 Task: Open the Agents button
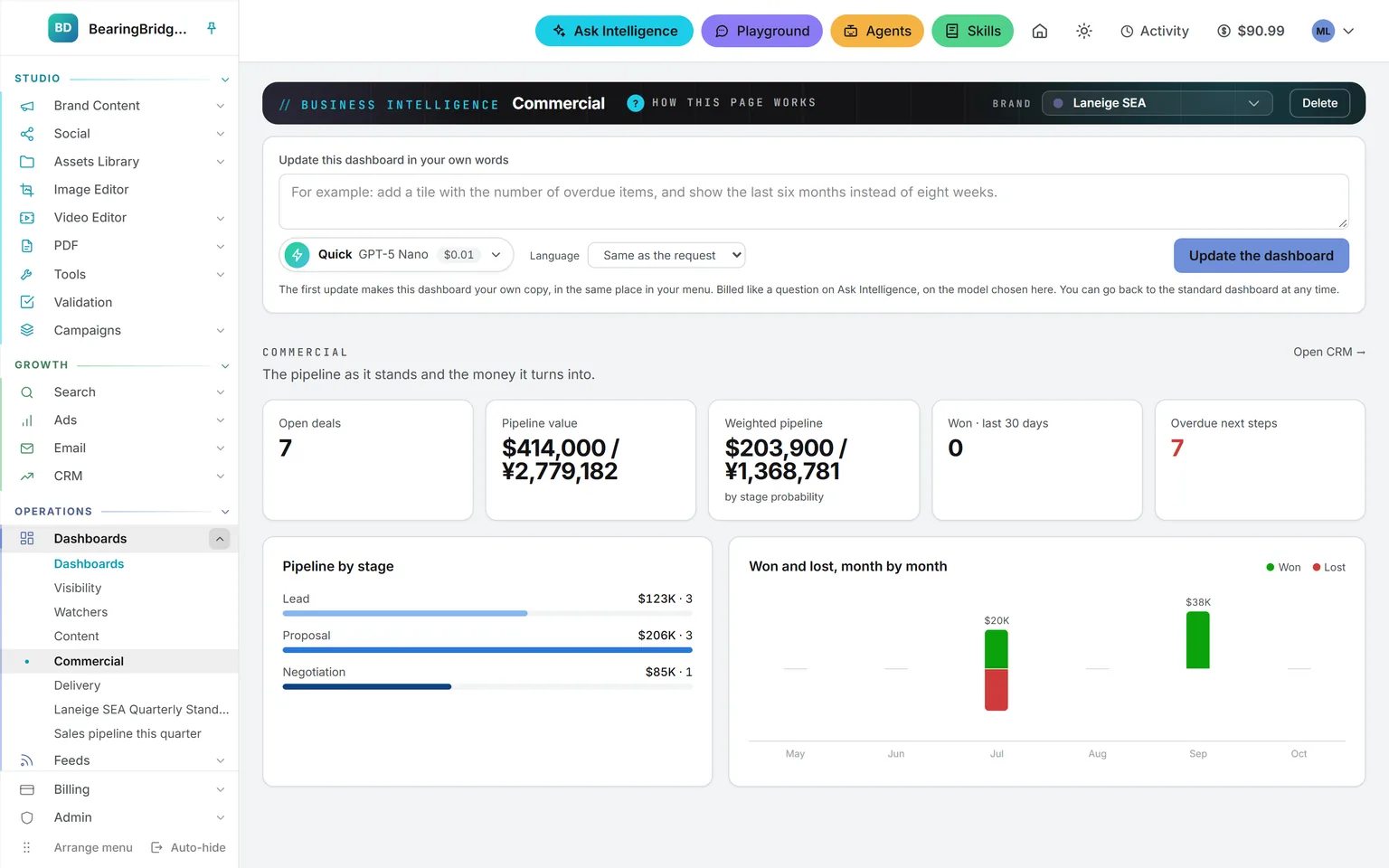pos(877,31)
